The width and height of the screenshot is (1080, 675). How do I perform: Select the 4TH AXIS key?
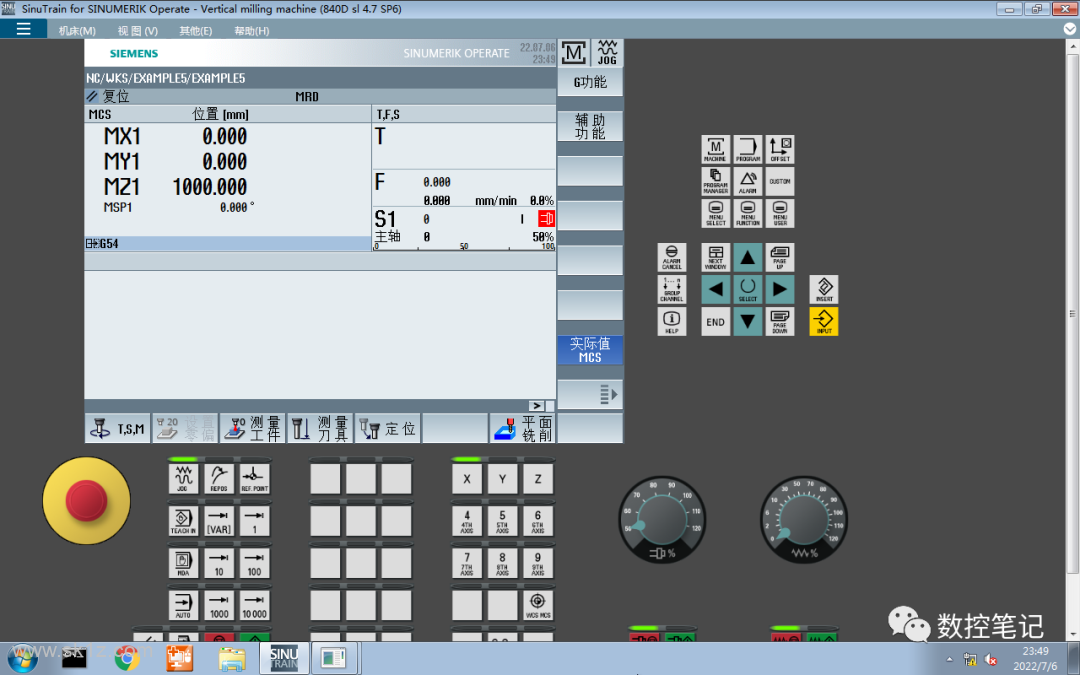click(467, 521)
